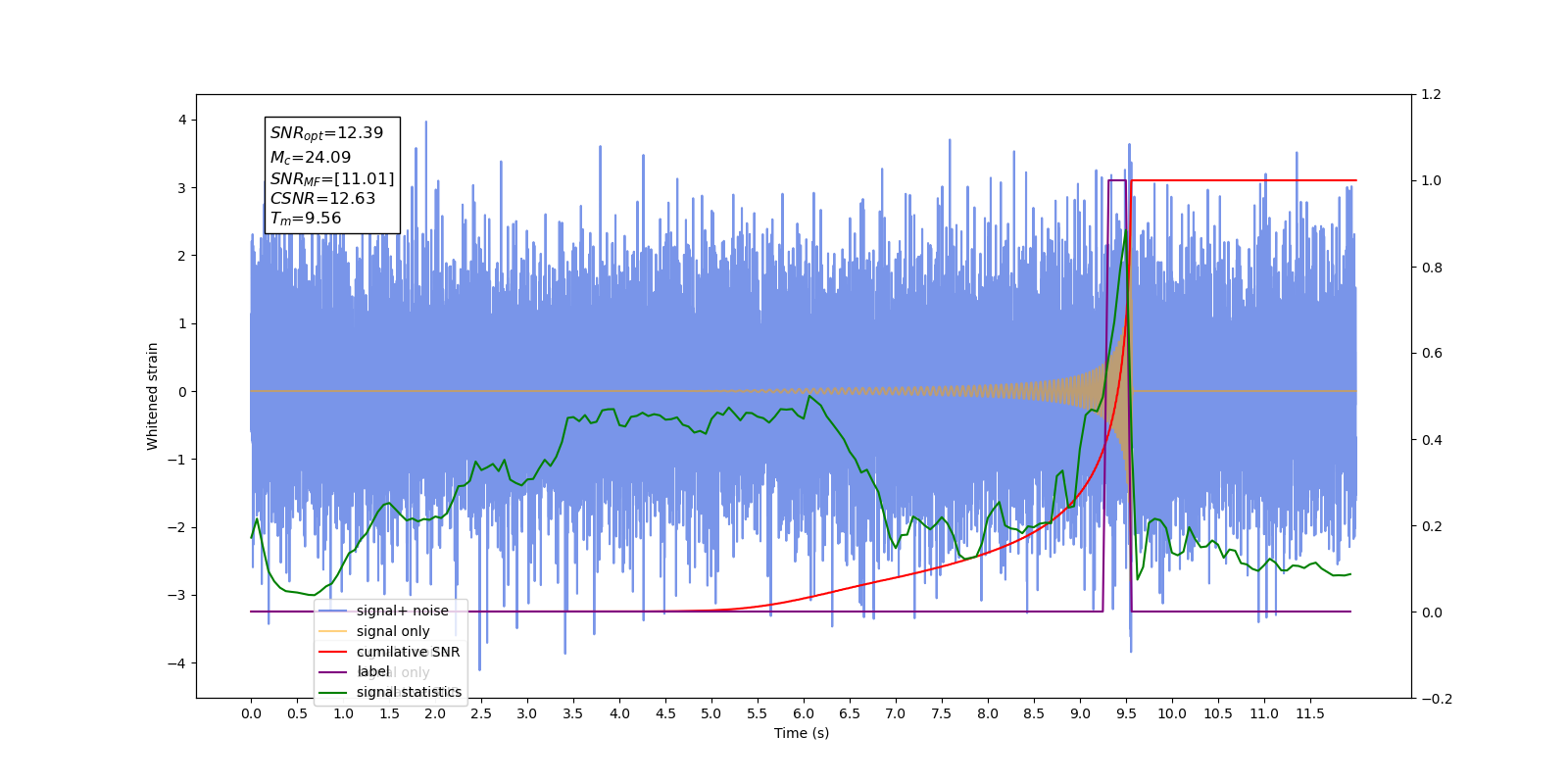
Task: Click the 3.5 tick on the time axis
Action: [x=573, y=713]
